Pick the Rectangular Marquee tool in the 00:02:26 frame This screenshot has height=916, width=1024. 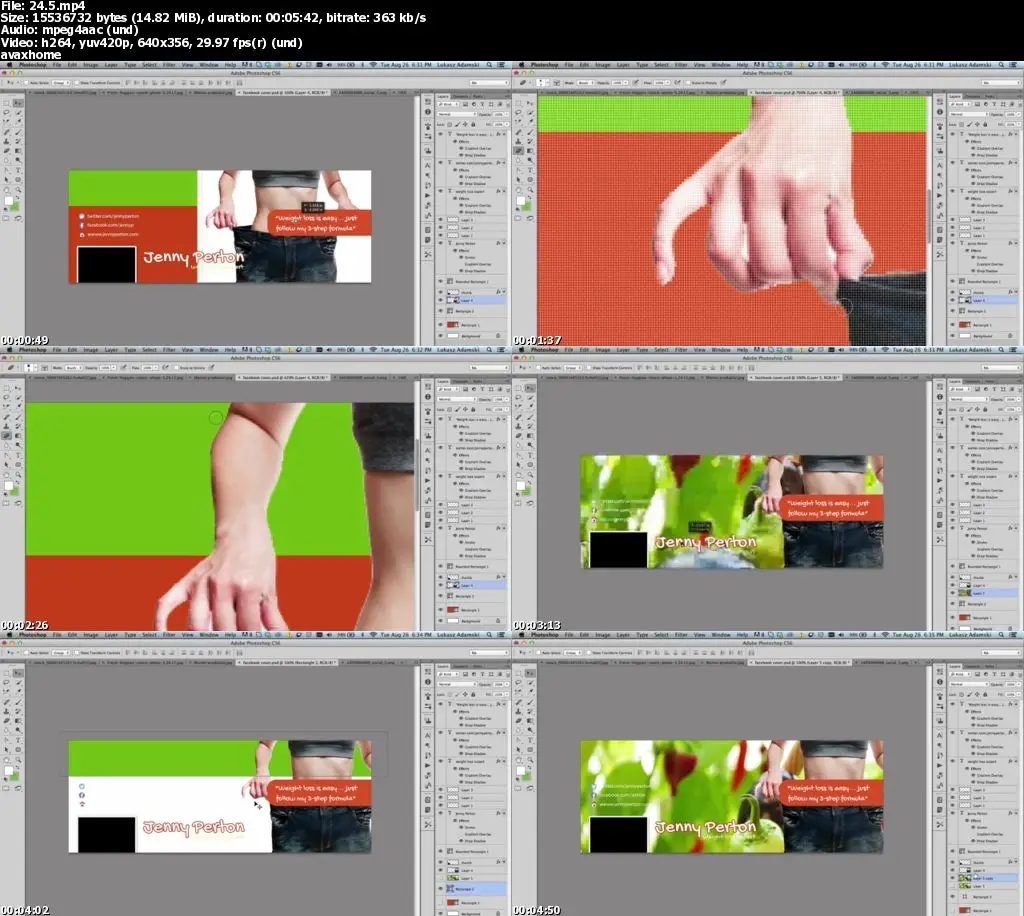(7, 388)
